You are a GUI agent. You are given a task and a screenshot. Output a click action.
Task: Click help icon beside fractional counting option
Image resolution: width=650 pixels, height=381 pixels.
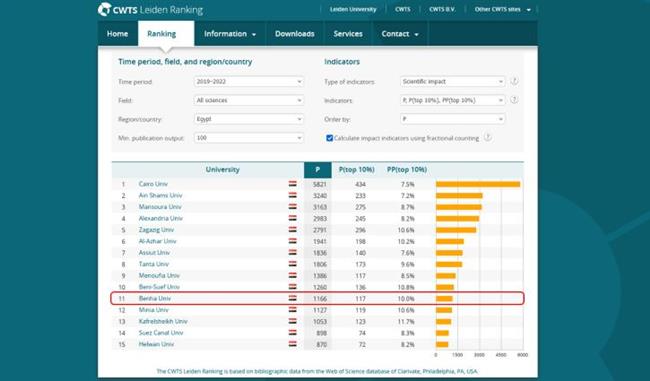click(488, 138)
